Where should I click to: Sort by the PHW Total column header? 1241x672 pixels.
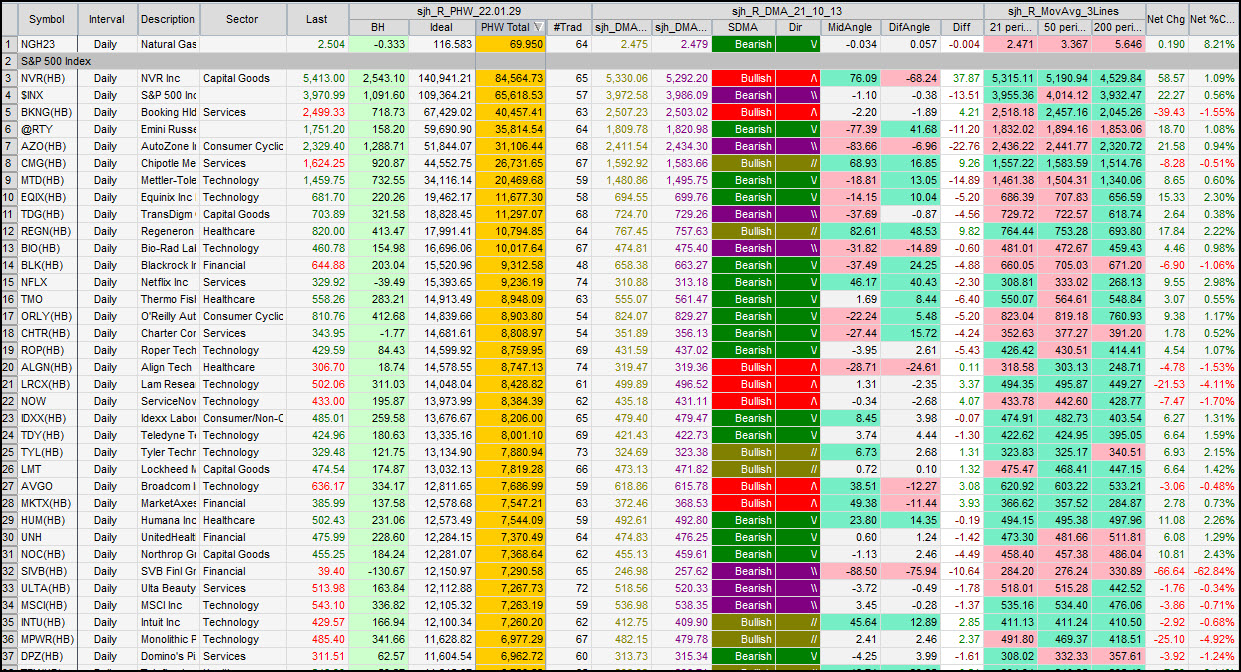tap(511, 27)
